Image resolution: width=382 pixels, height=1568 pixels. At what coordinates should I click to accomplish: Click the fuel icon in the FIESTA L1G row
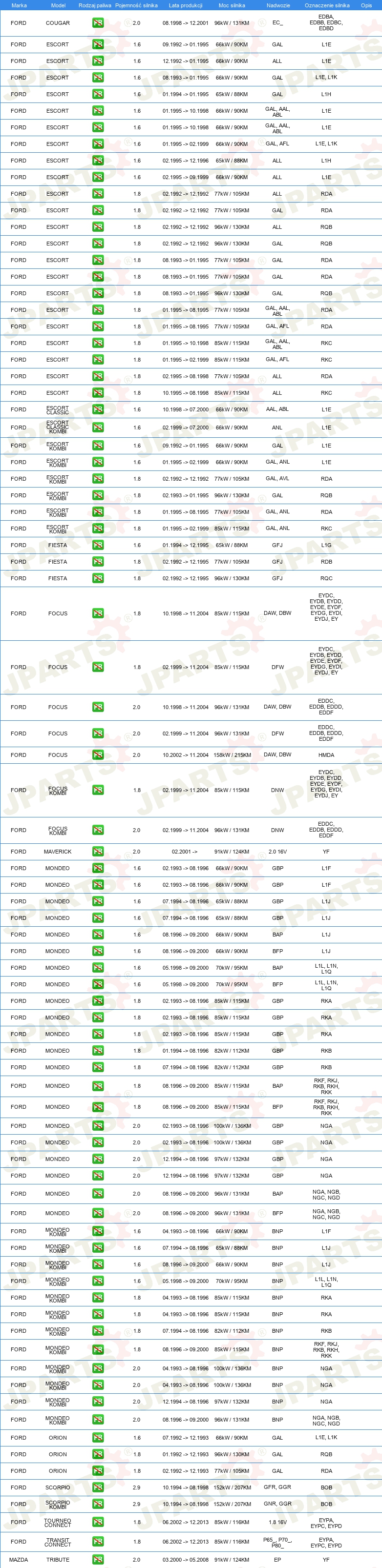[x=98, y=546]
